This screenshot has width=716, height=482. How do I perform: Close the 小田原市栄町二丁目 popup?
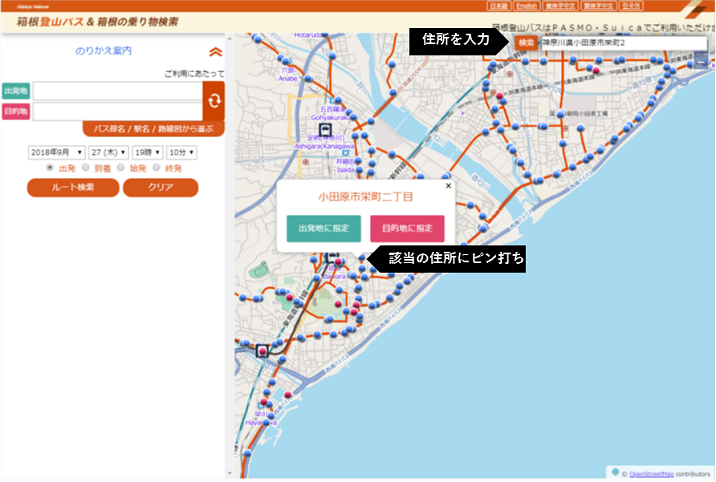[448, 185]
